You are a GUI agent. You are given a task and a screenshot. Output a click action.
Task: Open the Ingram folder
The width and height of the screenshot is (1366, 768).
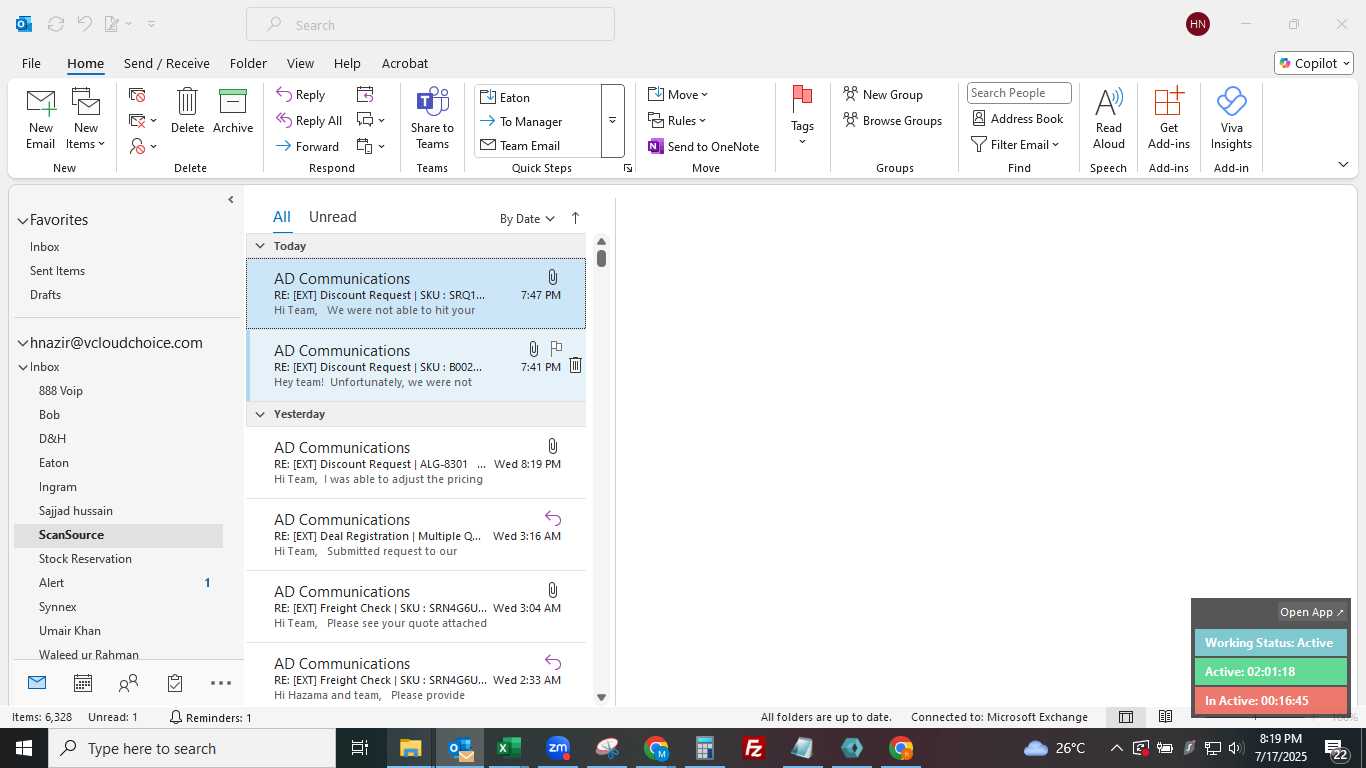click(x=57, y=487)
